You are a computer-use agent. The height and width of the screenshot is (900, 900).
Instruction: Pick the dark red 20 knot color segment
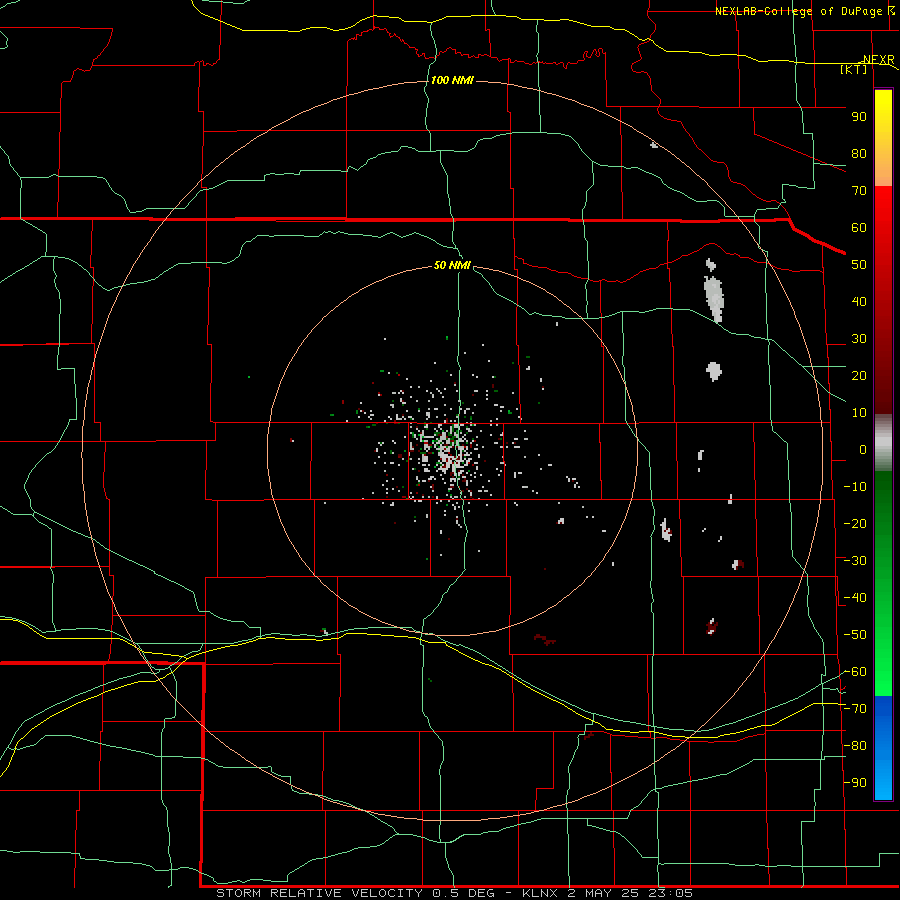click(x=883, y=376)
